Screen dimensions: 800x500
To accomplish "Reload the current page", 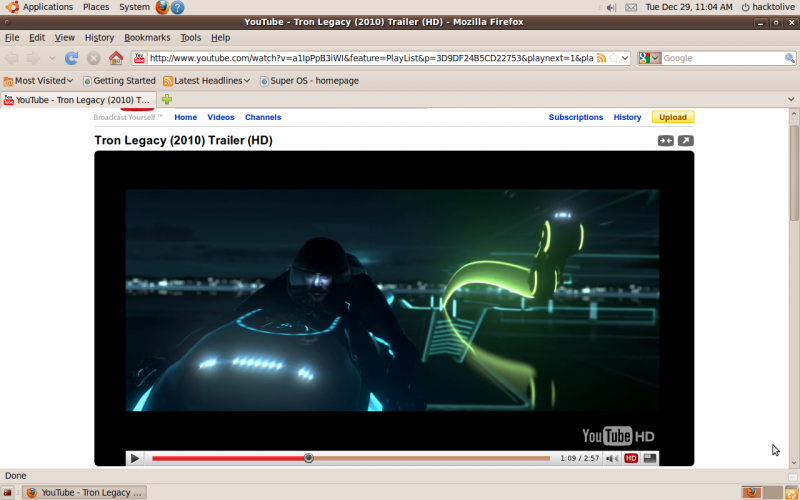I will click(x=71, y=58).
